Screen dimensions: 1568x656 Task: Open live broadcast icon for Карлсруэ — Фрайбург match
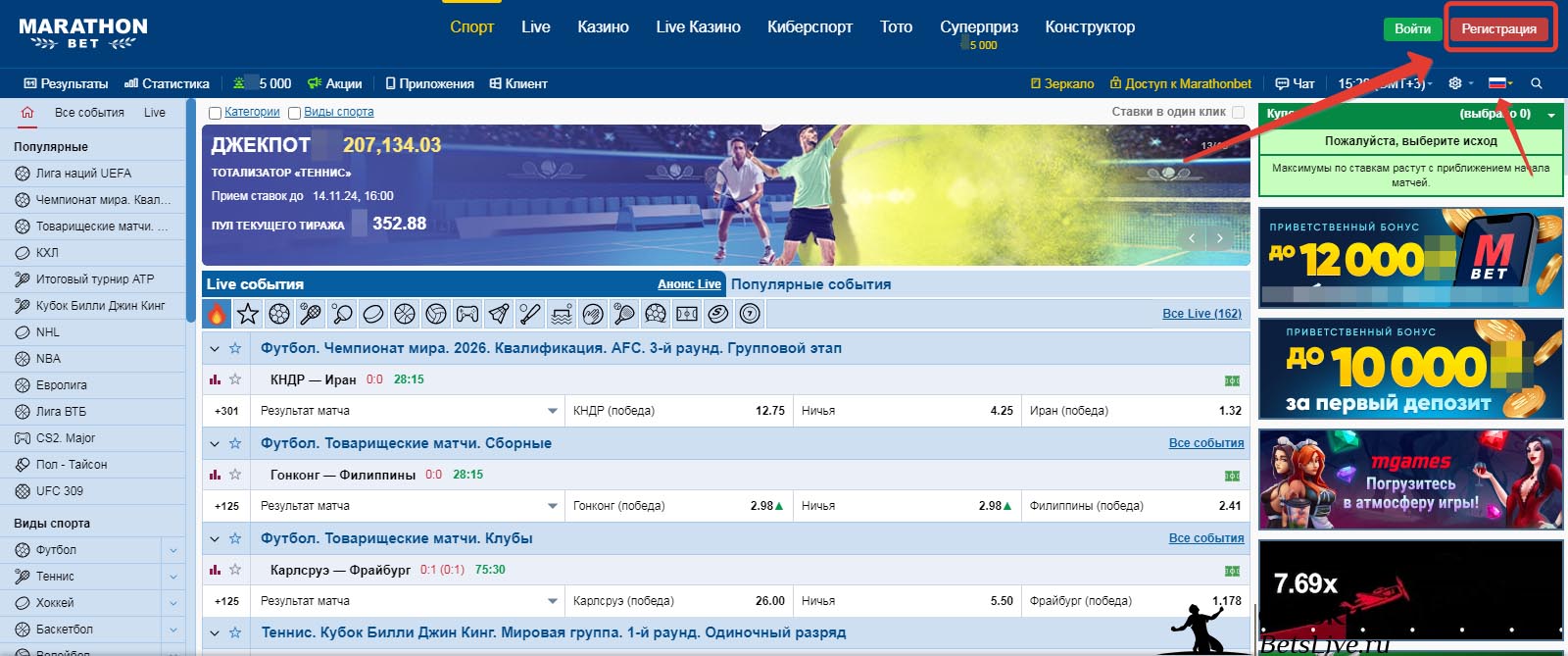pos(1232,571)
